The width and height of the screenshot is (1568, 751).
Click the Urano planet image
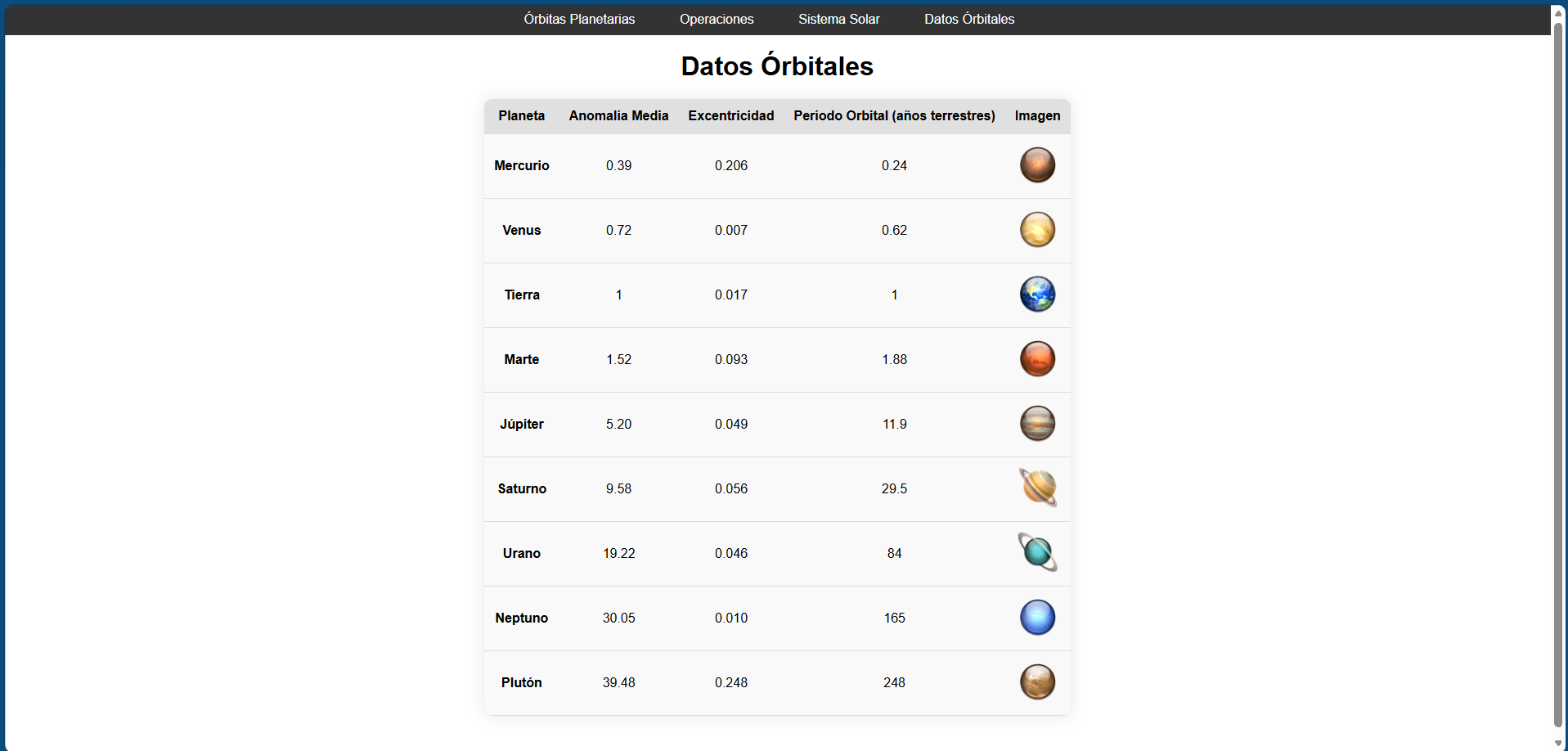[1037, 553]
